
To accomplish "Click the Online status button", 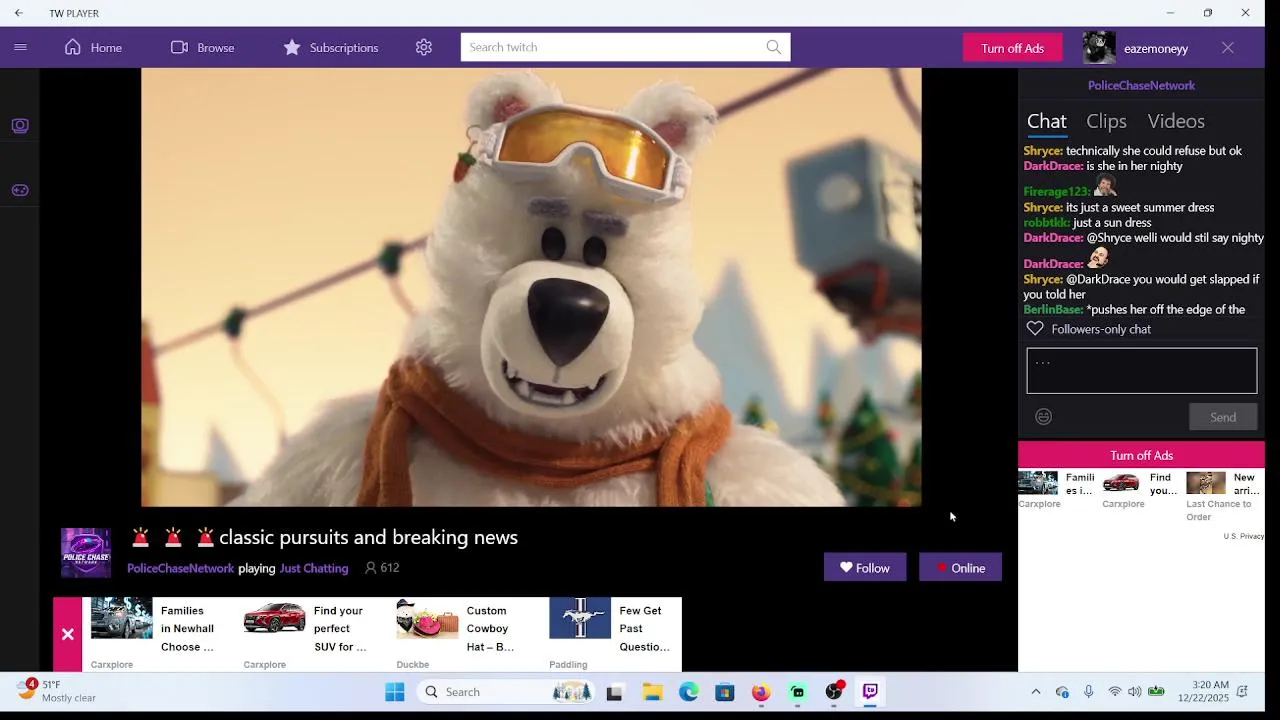I will click(960, 568).
